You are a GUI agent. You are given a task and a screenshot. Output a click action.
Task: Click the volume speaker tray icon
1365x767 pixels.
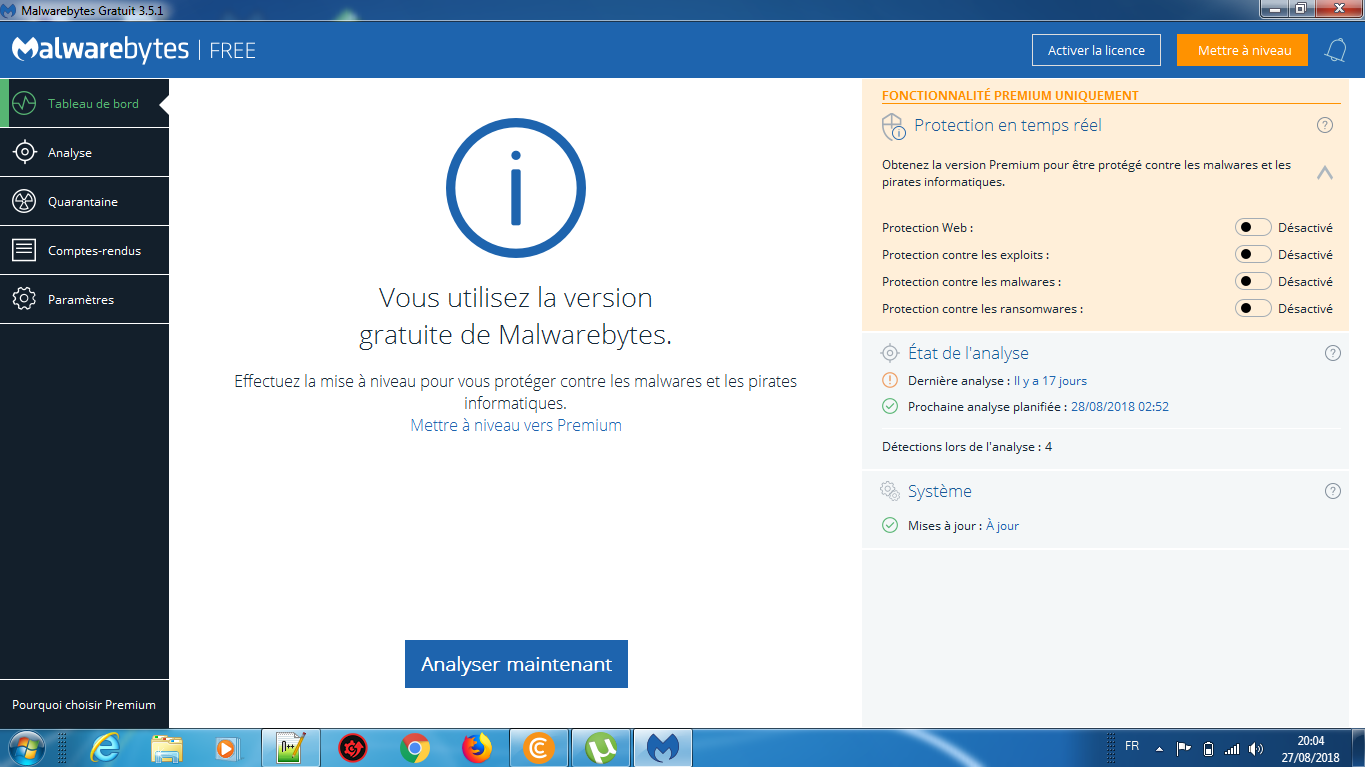(x=1256, y=748)
